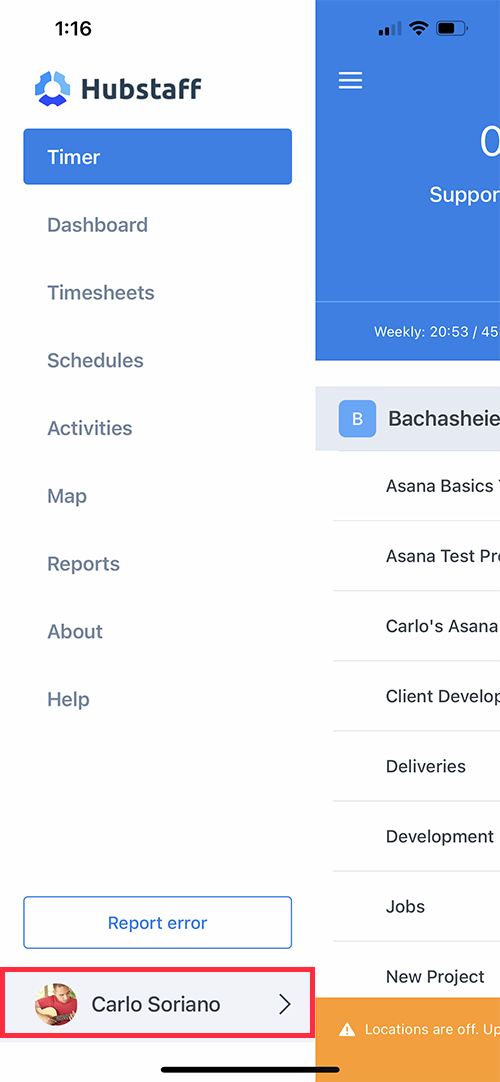Select the Asana Test project row

pos(417,555)
